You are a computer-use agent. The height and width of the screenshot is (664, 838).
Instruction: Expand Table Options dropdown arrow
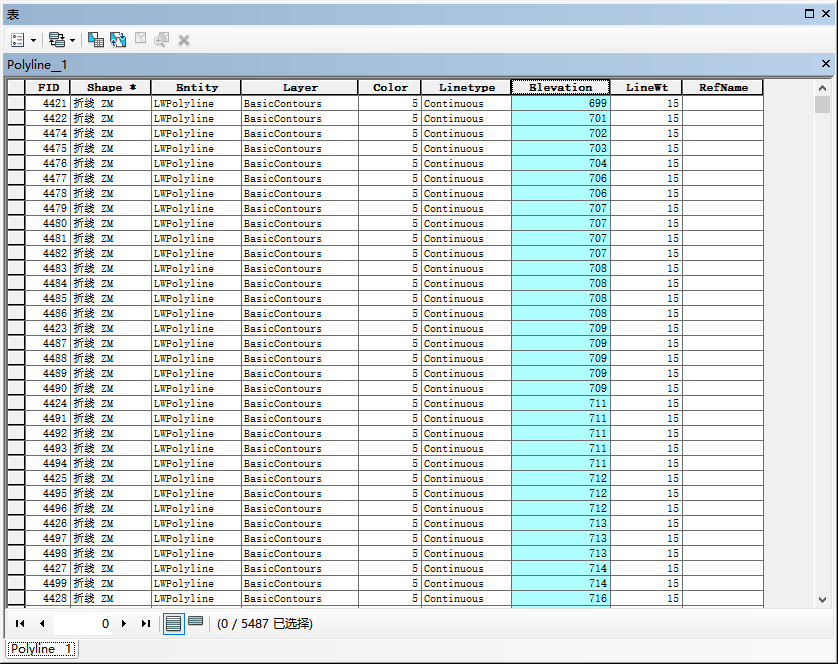[x=33, y=41]
